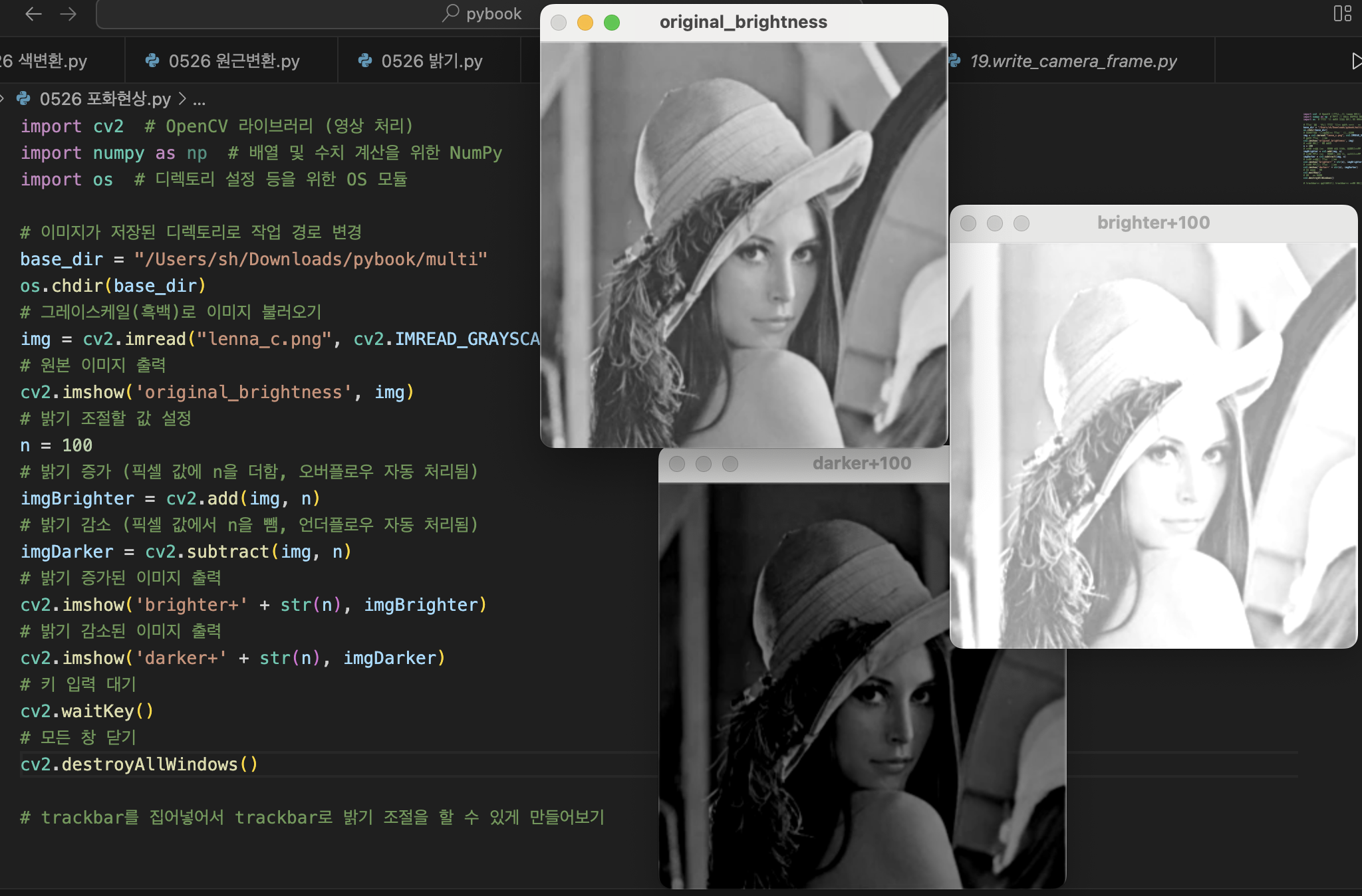Click 0526 포화현상.py breadcrumb file name
This screenshot has height=896, width=1362.
tap(105, 99)
